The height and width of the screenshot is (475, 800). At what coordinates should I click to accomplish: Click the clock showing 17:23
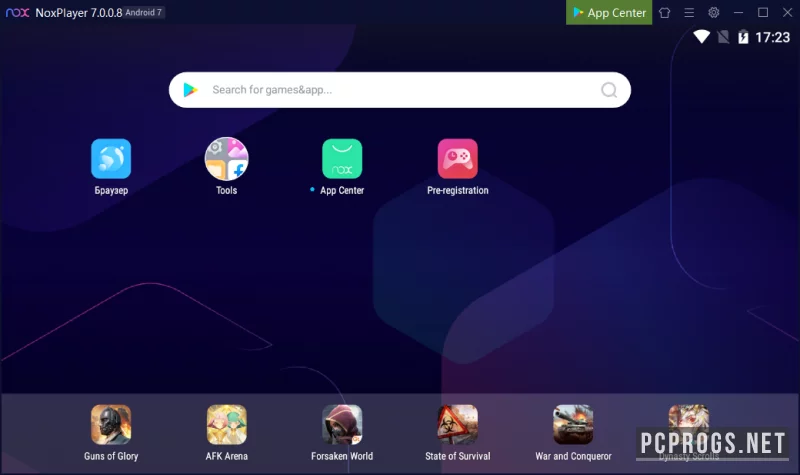pos(772,37)
